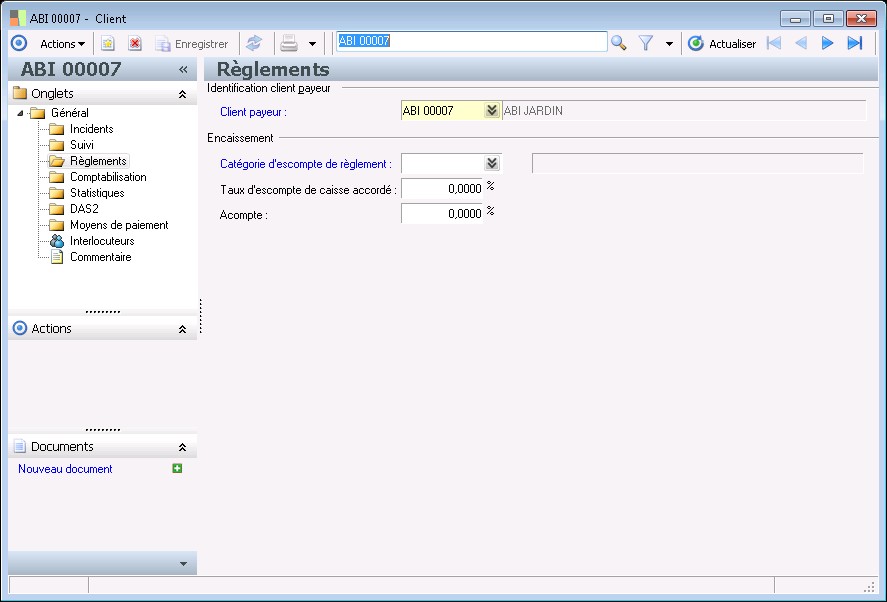
Task: Click the green plus add document icon
Action: click(177, 468)
